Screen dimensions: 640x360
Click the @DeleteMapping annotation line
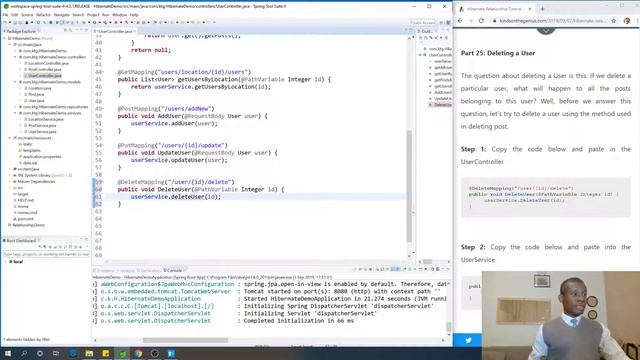[176, 182]
